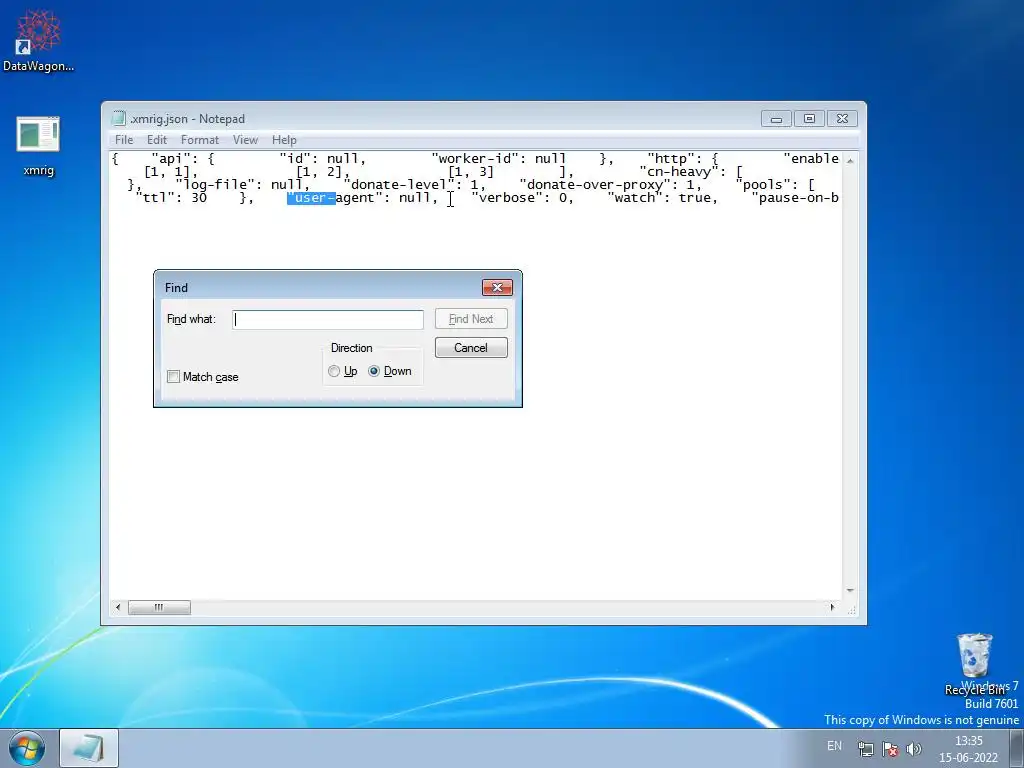Click the horizontal scrollbar right arrow
This screenshot has height=768, width=1024.
pos(832,607)
